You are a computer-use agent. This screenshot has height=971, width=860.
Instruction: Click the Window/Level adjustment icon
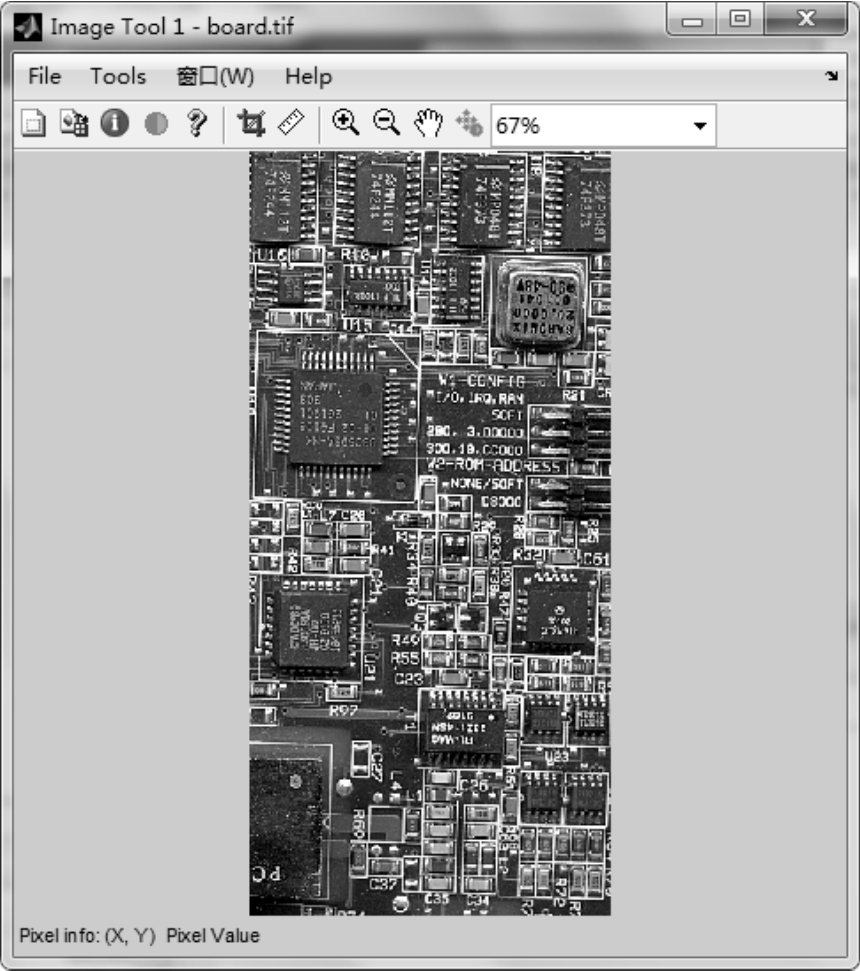coord(468,124)
